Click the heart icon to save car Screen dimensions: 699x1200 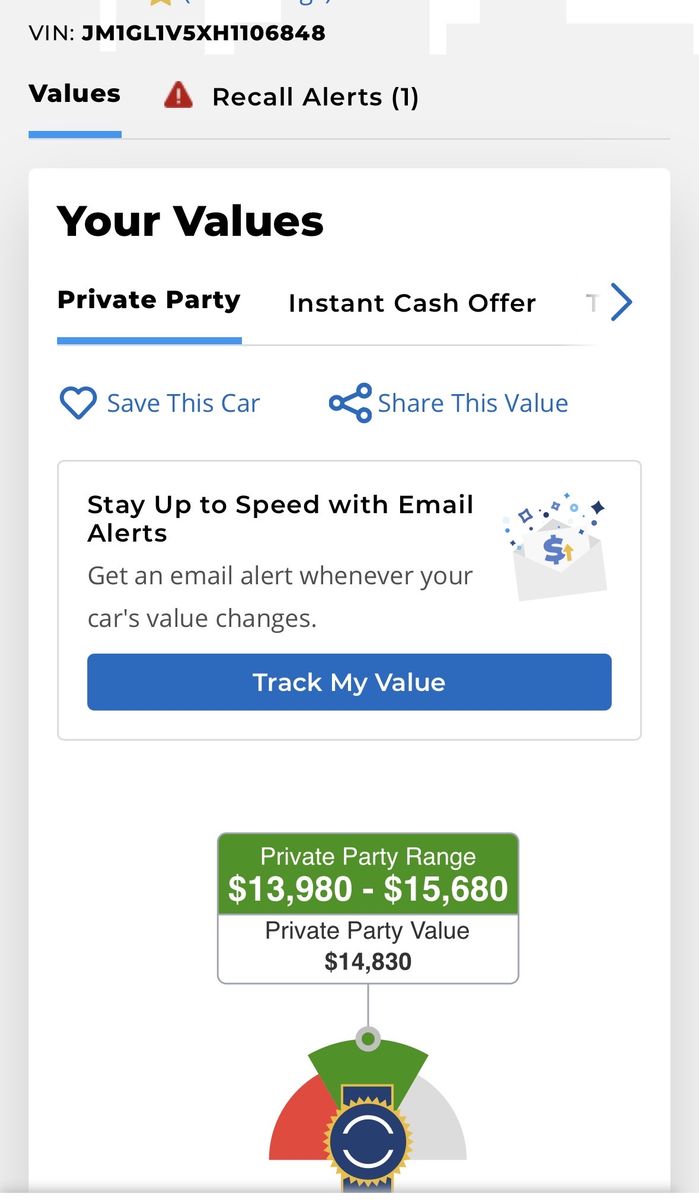pyautogui.click(x=77, y=403)
